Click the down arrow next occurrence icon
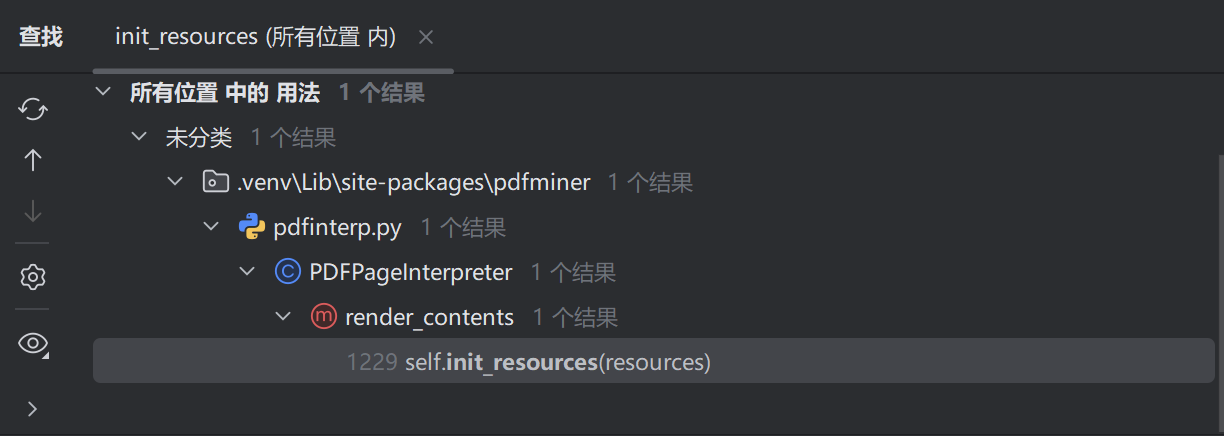1224x436 pixels. pyautogui.click(x=33, y=211)
